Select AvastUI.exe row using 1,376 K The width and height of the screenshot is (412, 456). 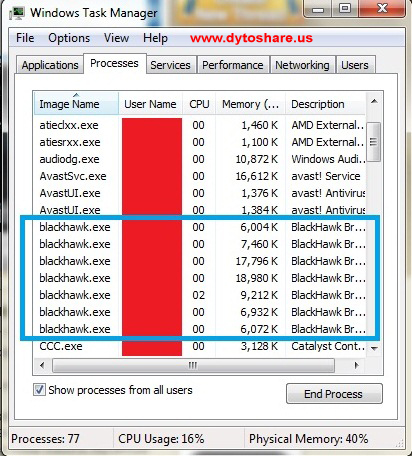coord(200,193)
